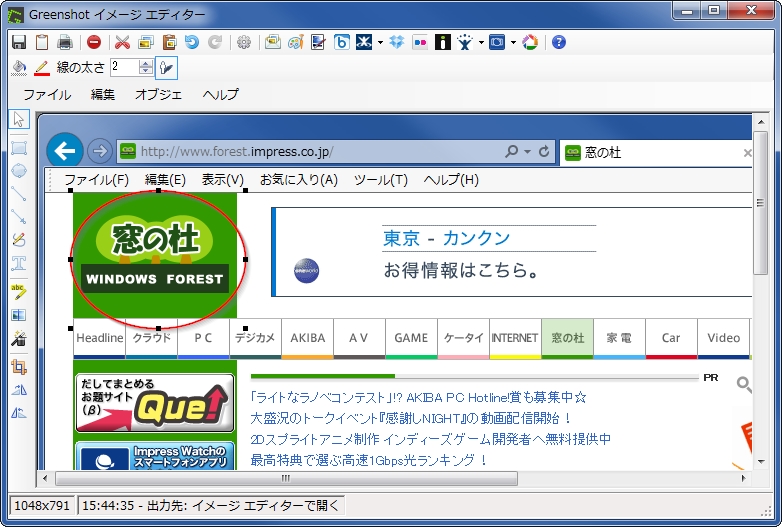Screen dimensions: 782x527
Task: Send the image by e-mail icon
Action: click(x=272, y=42)
